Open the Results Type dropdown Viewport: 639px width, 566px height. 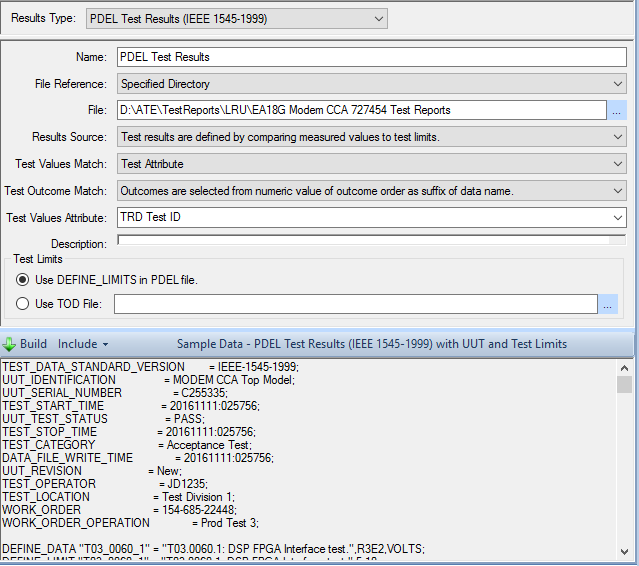236,19
